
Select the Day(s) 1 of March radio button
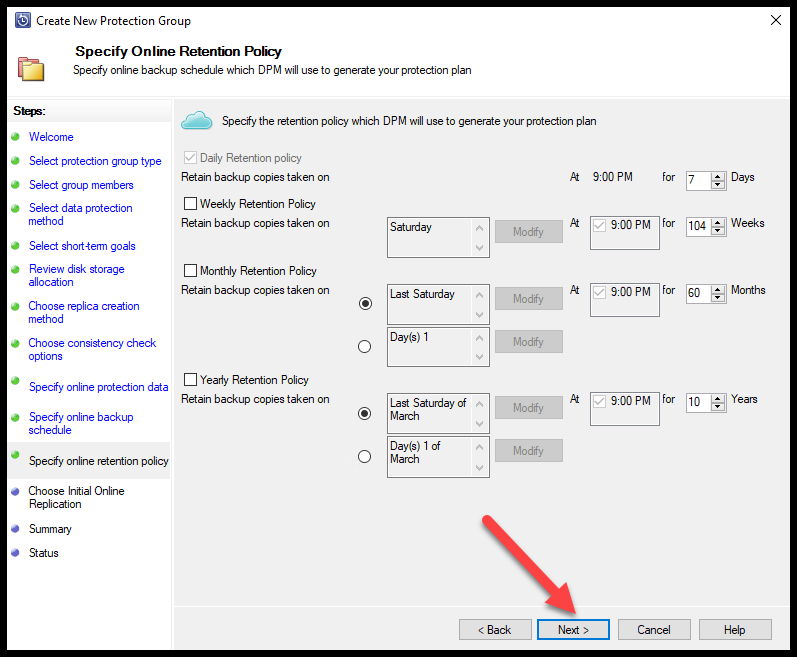(364, 456)
